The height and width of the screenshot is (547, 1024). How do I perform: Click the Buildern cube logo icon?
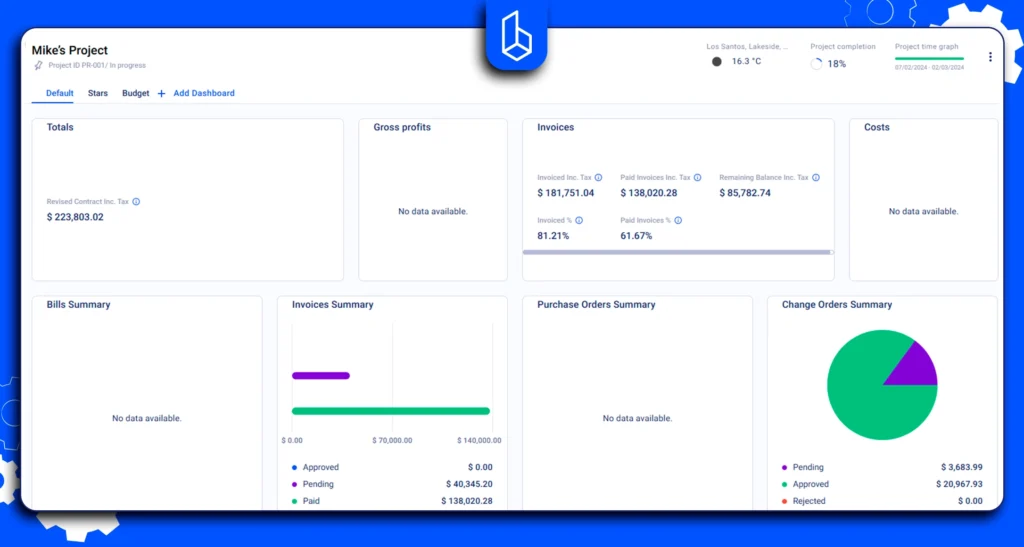click(516, 36)
